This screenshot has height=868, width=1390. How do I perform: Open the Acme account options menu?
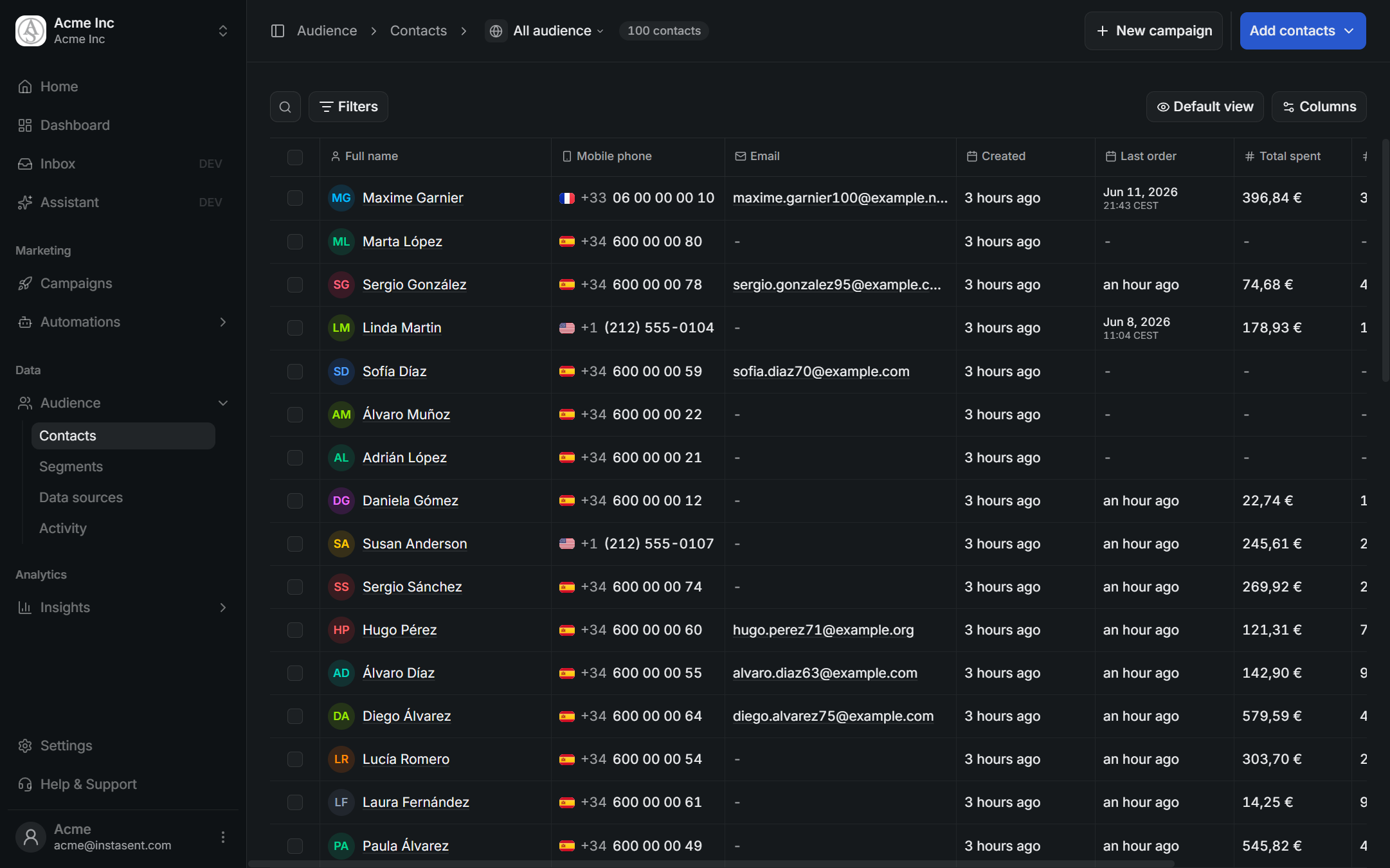(x=223, y=837)
